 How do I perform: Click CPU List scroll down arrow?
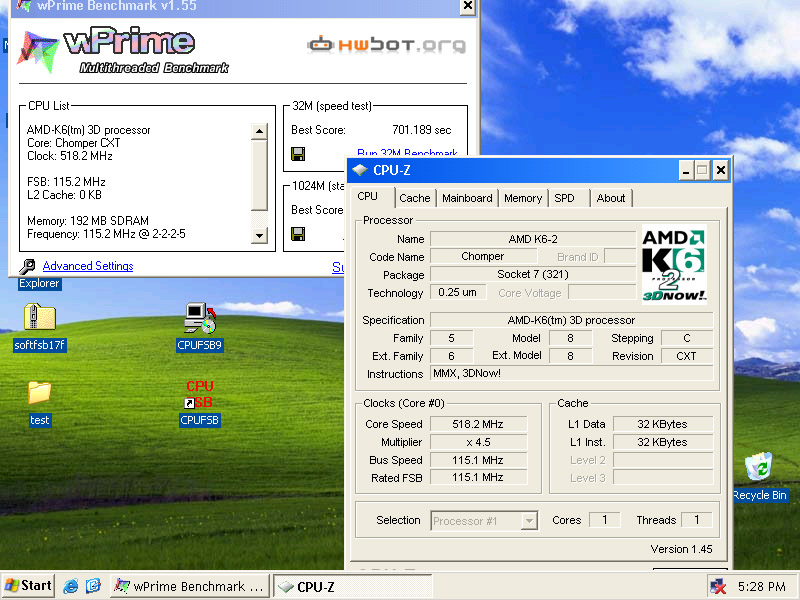tap(260, 235)
